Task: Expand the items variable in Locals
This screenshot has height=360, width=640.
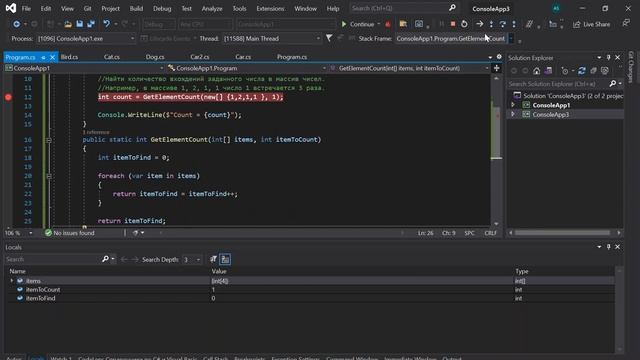Action: (11, 281)
